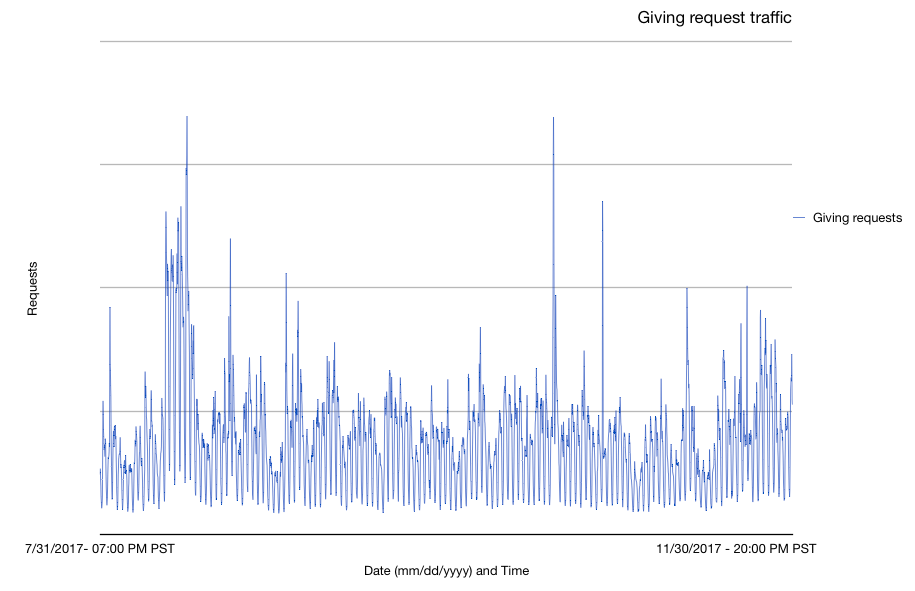This screenshot has height=591, width=915.
Task: Click the first data point at the line's left end
Action: [100, 469]
